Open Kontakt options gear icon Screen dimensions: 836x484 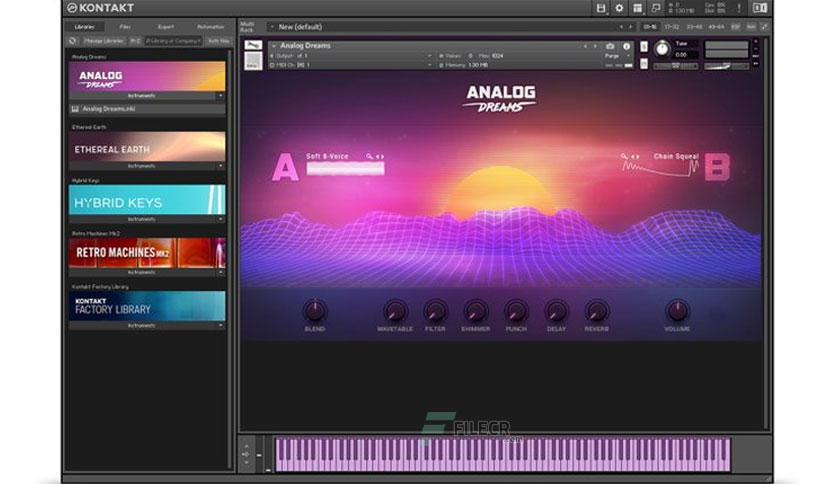[619, 8]
